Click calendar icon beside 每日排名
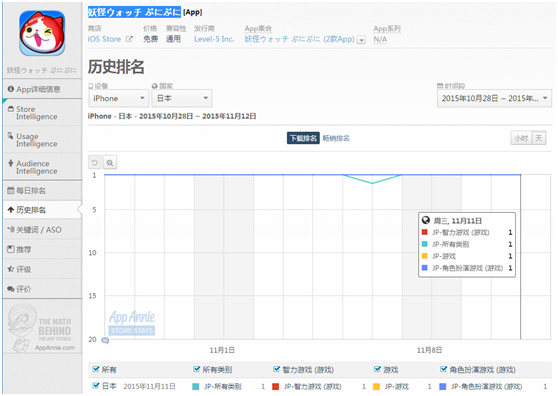Viewport: 558px width, 396px height. (11, 190)
